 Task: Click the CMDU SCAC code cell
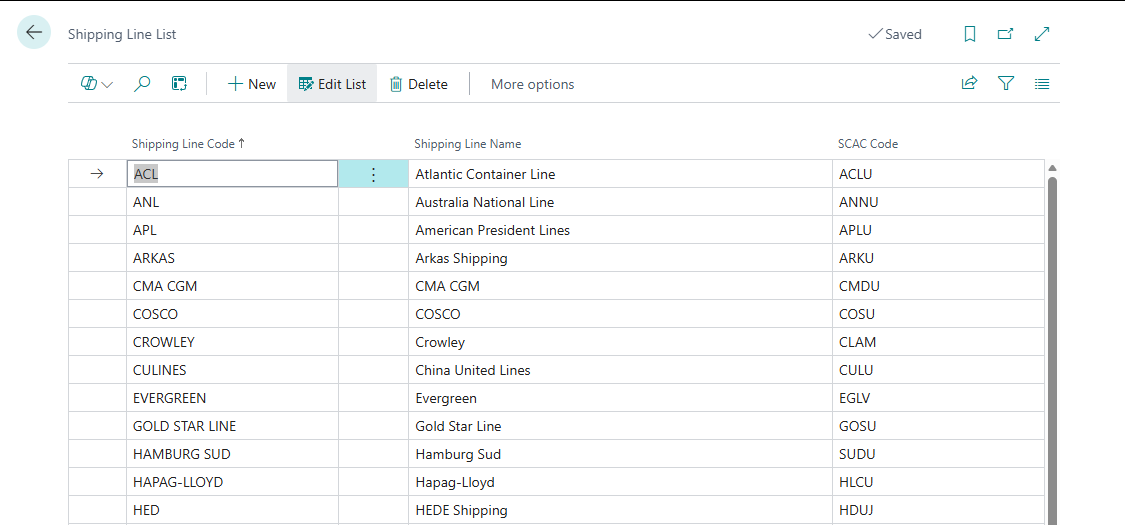(938, 286)
